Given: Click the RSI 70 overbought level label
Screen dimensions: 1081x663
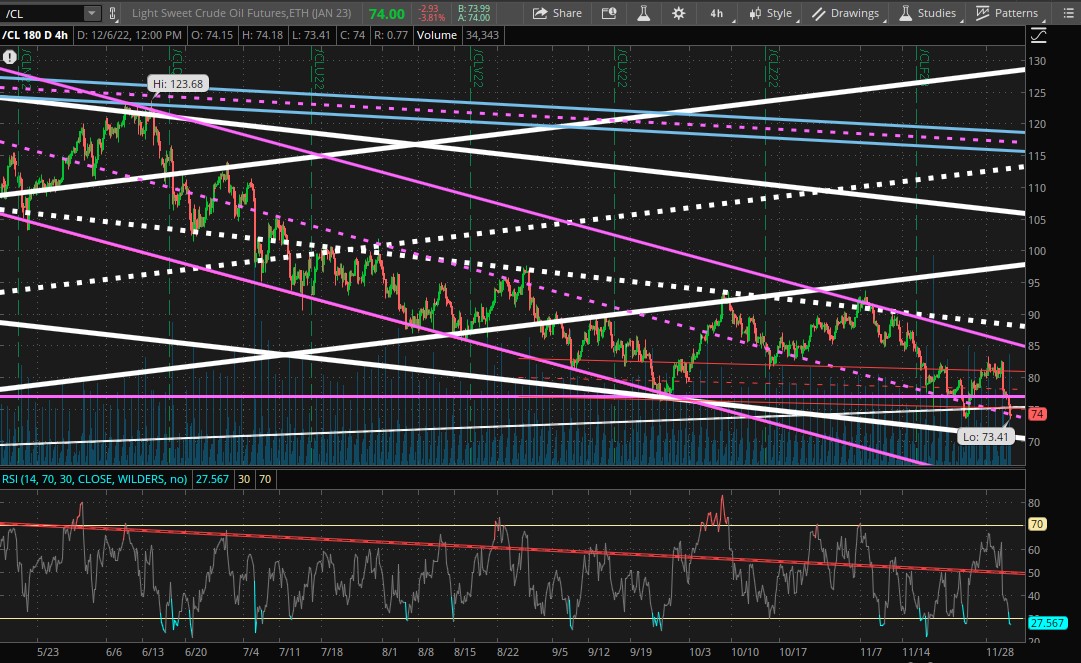Looking at the screenshot, I should pos(1037,524).
